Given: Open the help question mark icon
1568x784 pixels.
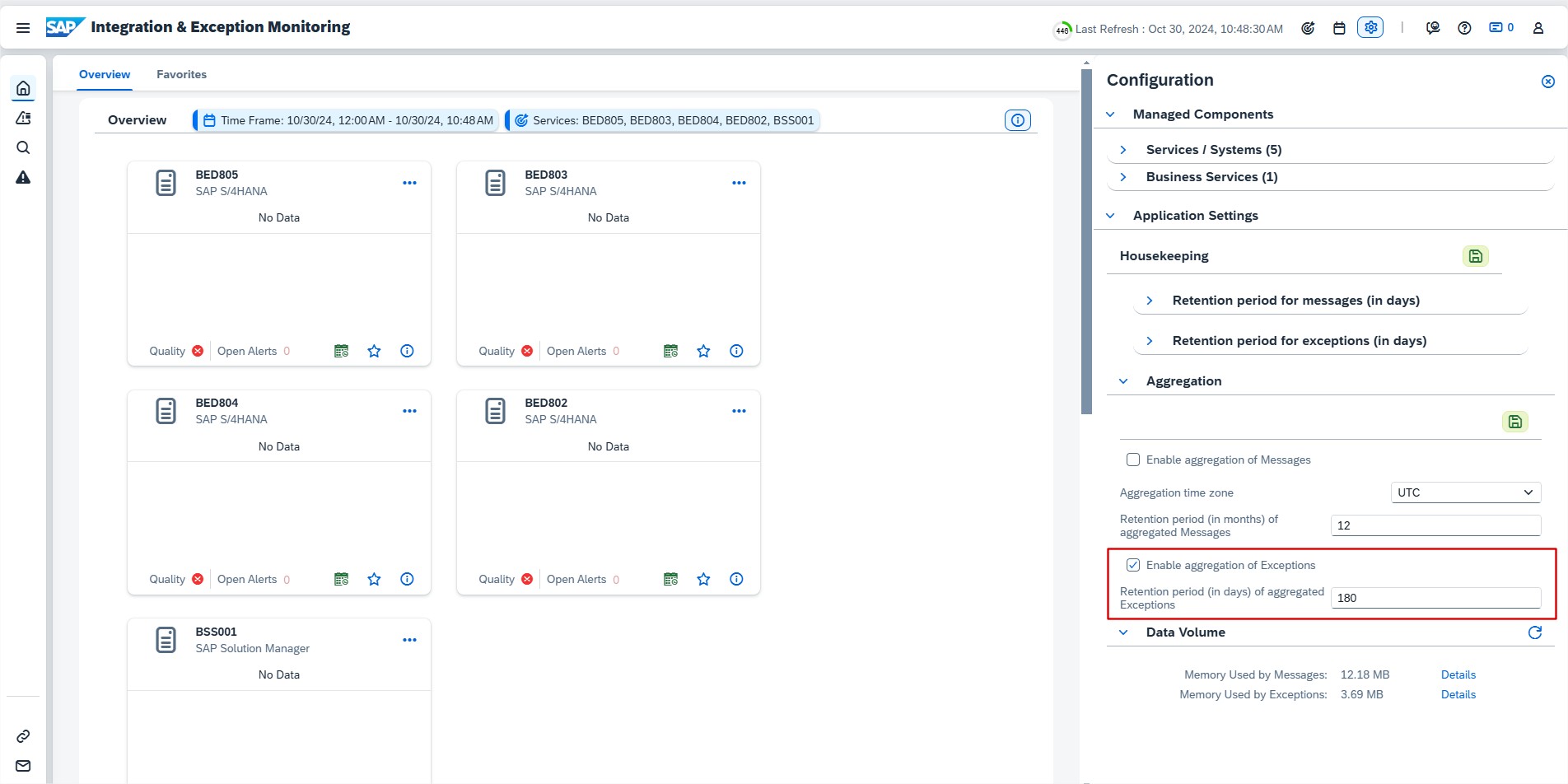Looking at the screenshot, I should 1464,28.
